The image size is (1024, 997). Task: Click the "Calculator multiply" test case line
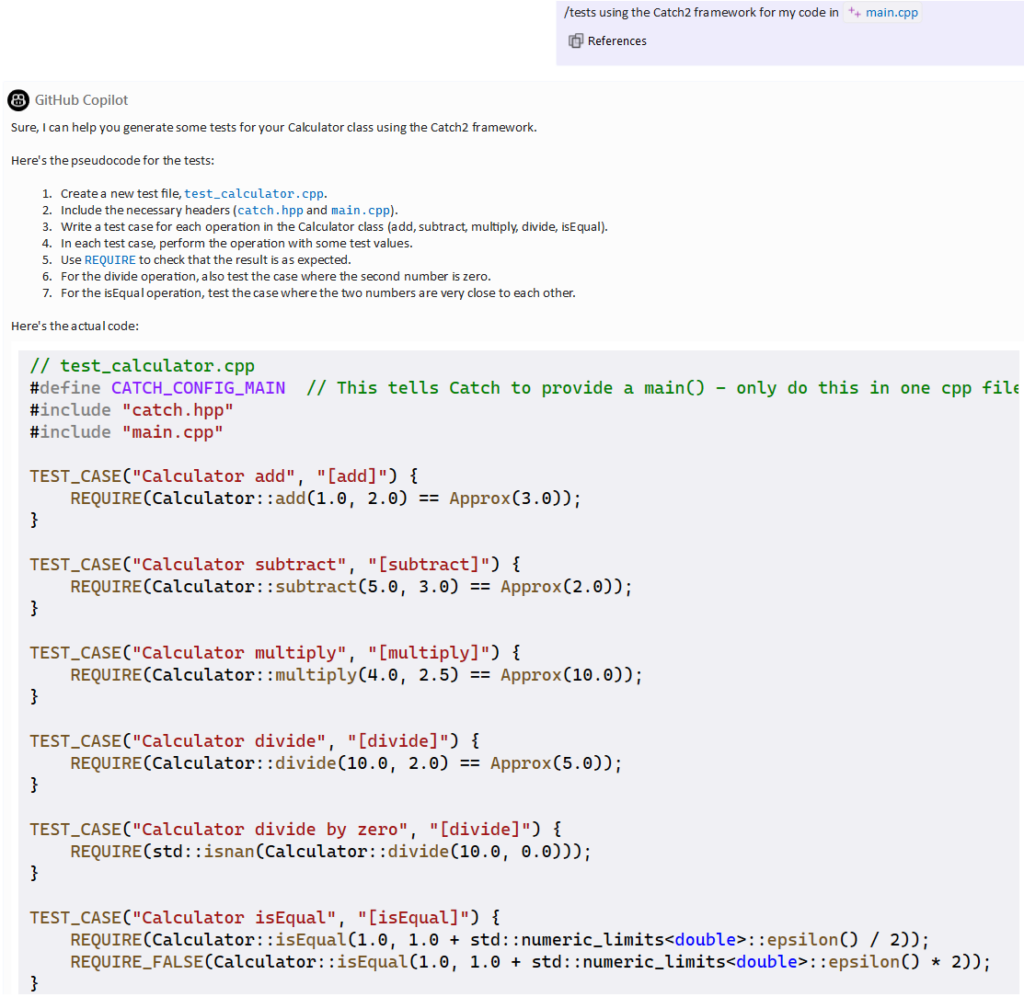coord(275,653)
